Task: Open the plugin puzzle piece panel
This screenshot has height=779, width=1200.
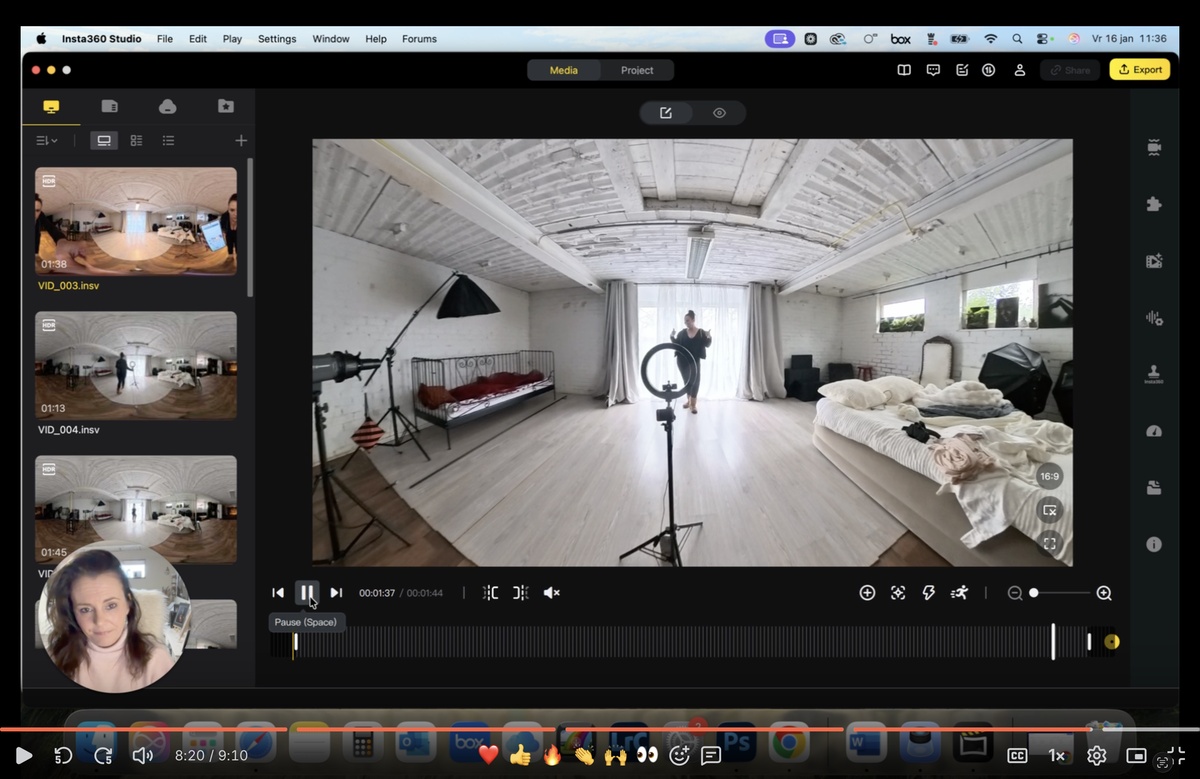Action: [x=1154, y=204]
